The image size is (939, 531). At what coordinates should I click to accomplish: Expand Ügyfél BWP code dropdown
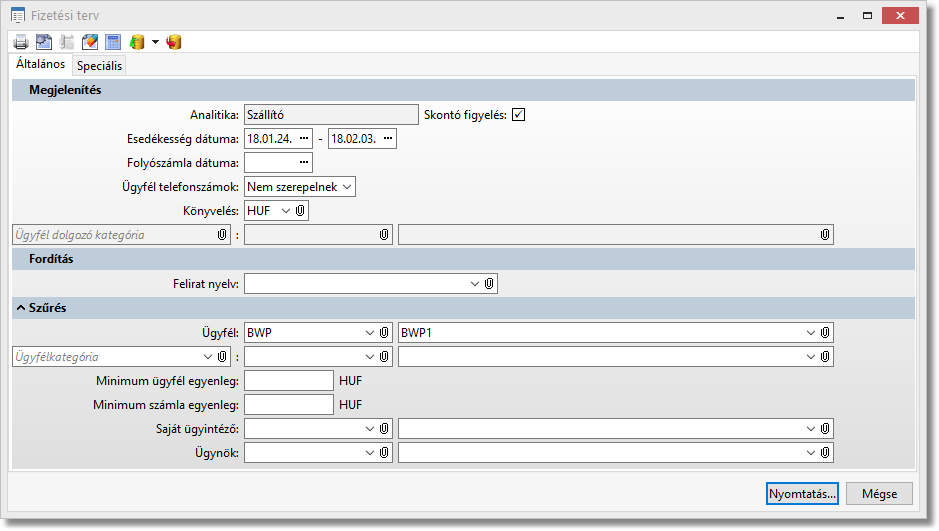pyautogui.click(x=370, y=333)
